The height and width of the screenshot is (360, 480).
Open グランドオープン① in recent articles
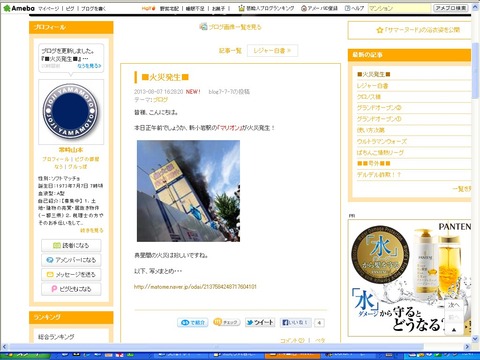(379, 119)
